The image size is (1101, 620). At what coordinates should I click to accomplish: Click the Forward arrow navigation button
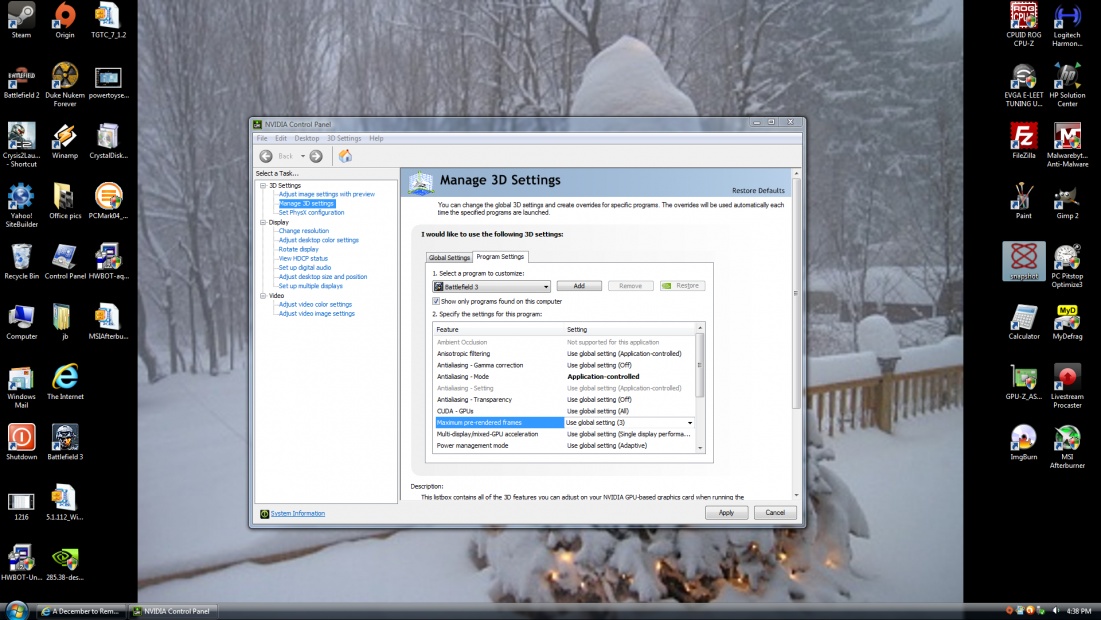point(316,156)
